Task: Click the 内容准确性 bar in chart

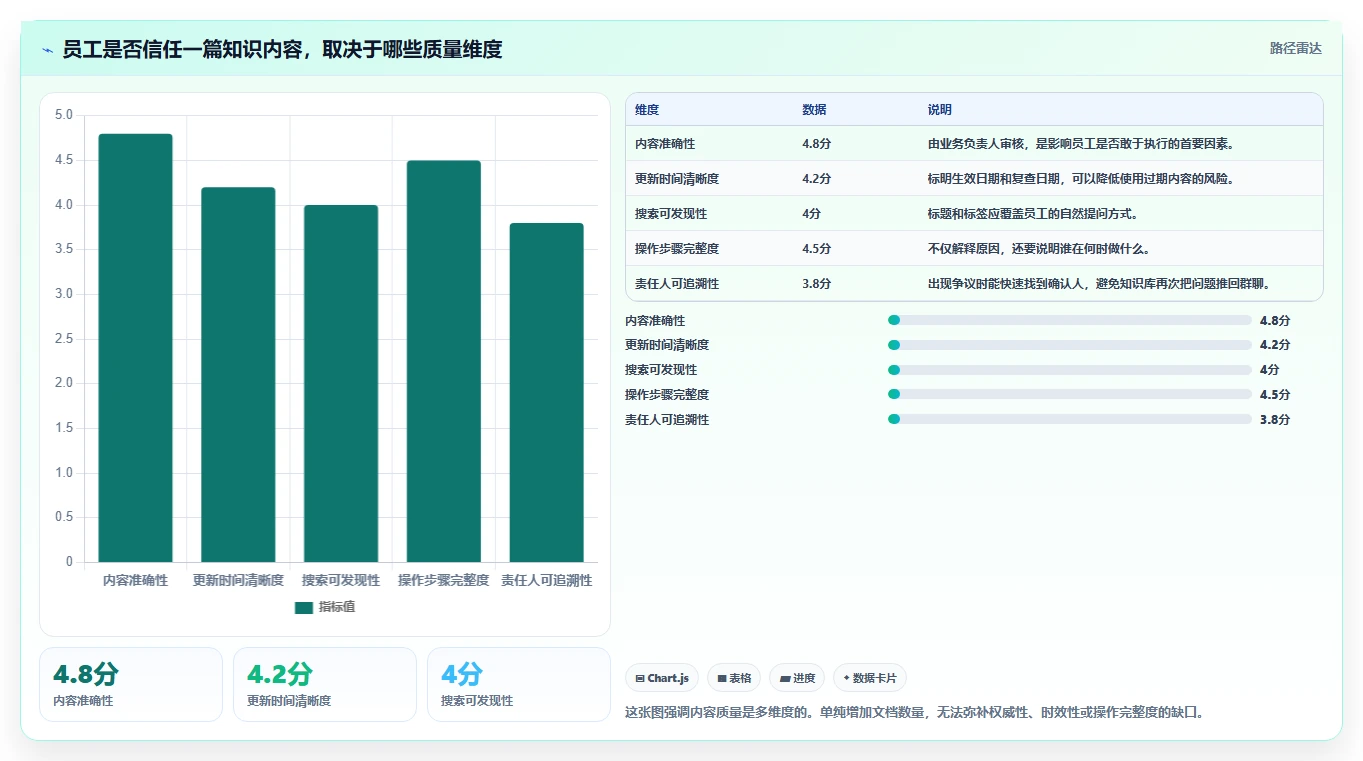Action: click(136, 348)
